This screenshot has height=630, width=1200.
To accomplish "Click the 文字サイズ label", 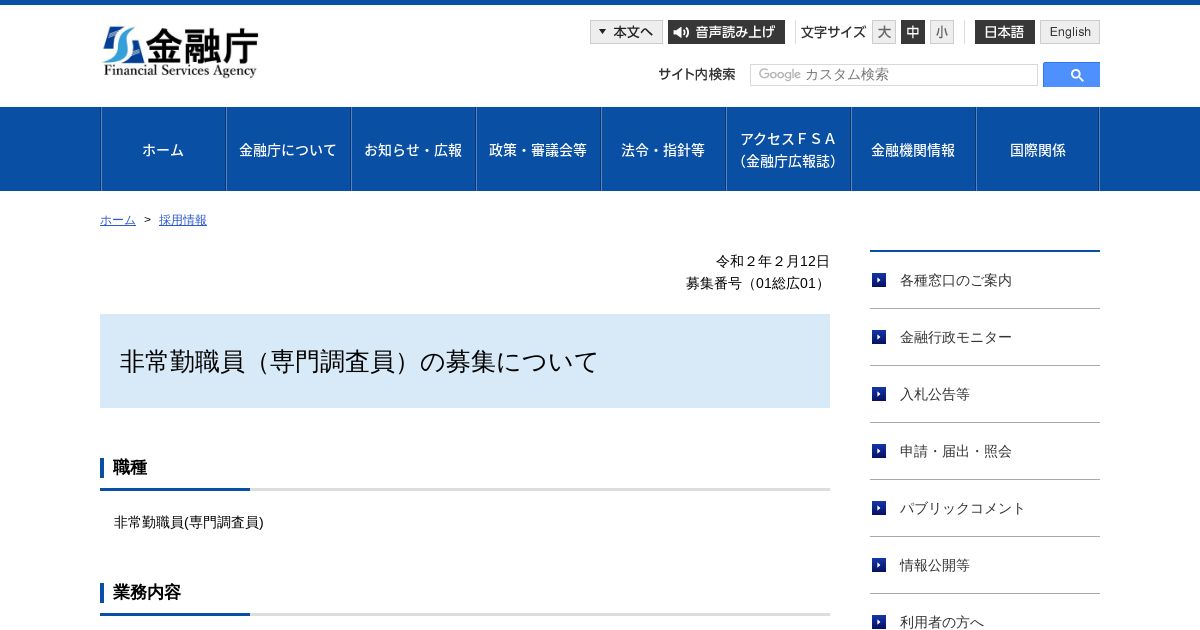I will click(x=833, y=32).
